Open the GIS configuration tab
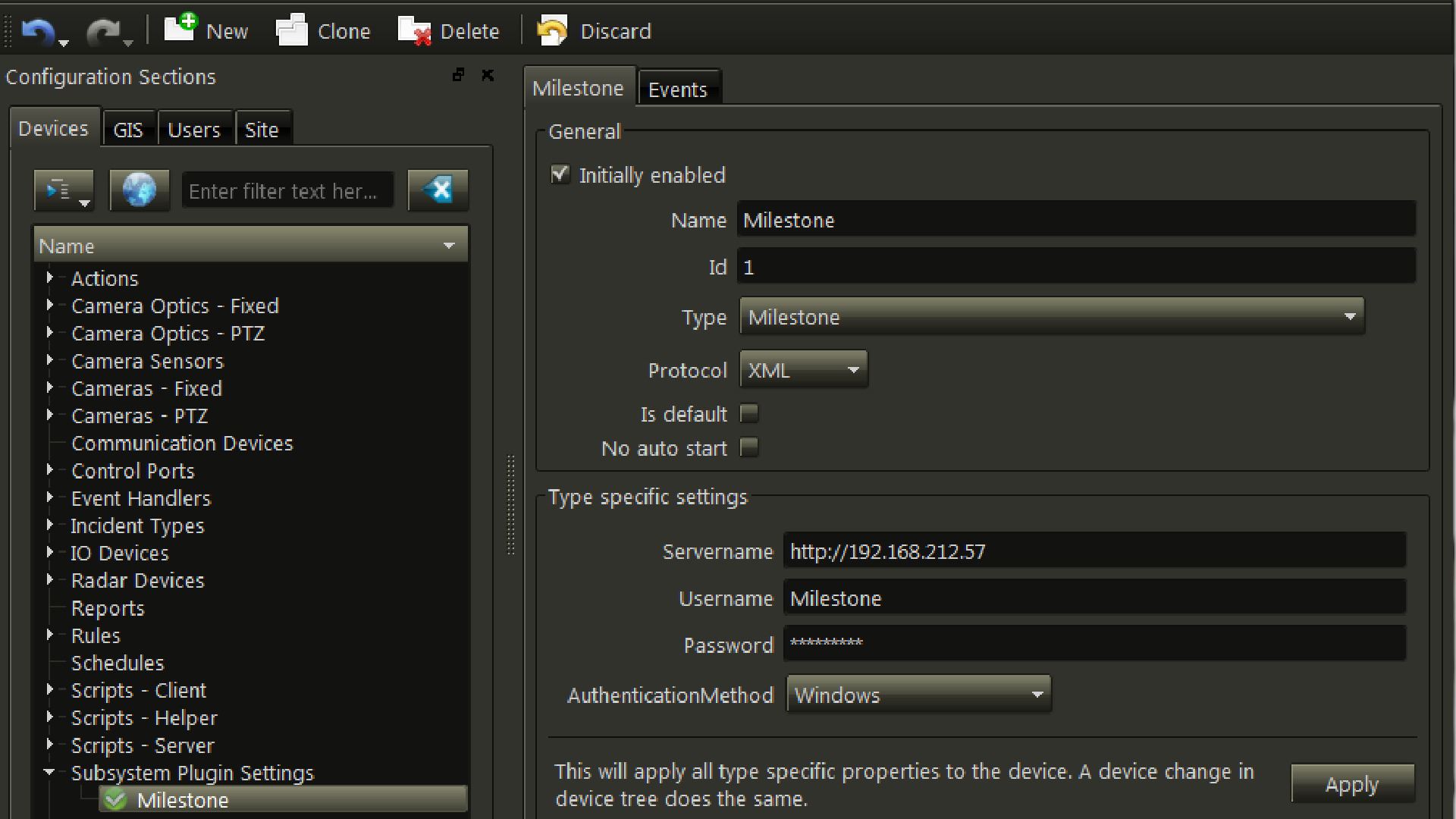 click(127, 130)
